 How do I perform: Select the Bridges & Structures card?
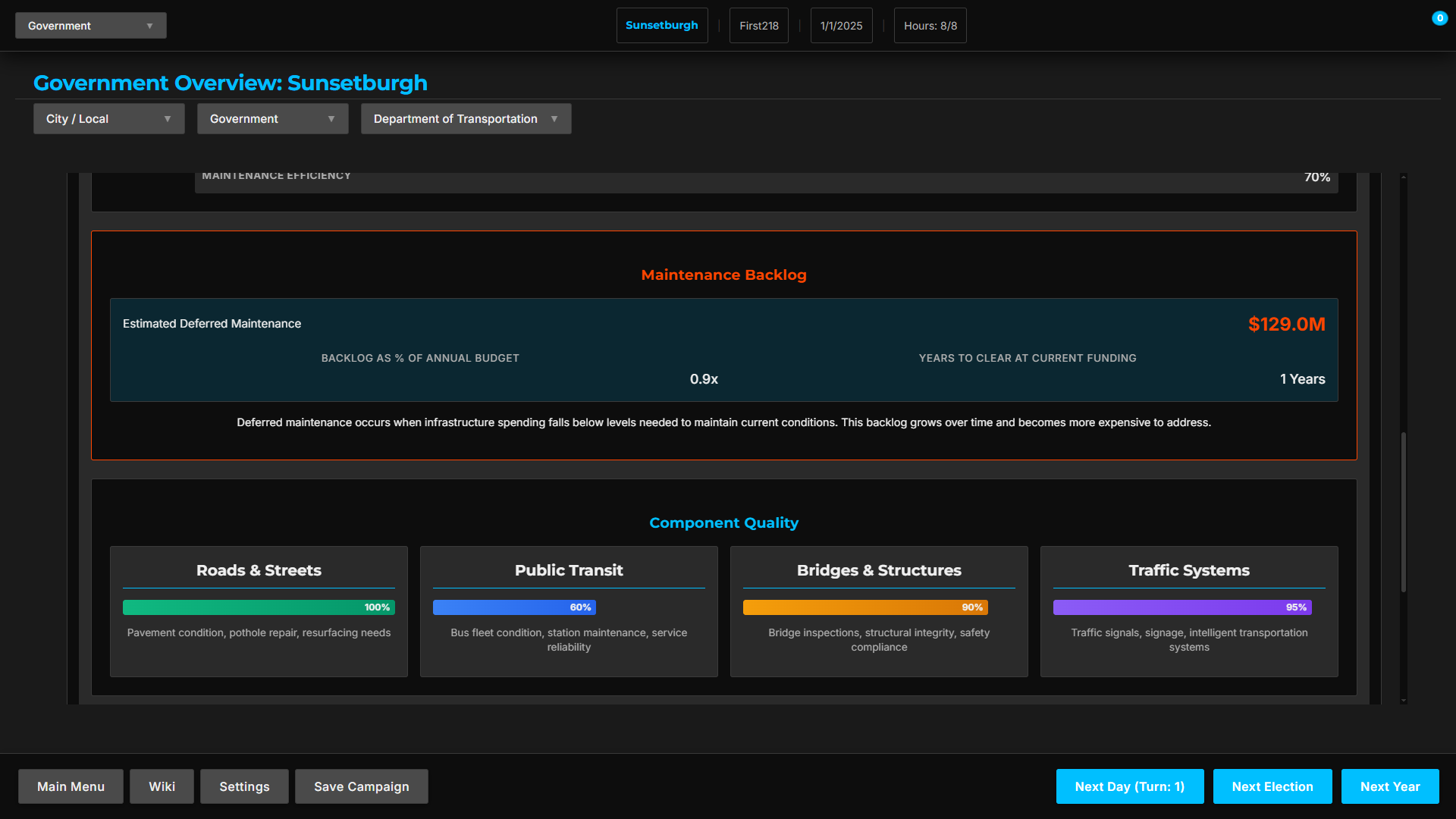click(879, 611)
